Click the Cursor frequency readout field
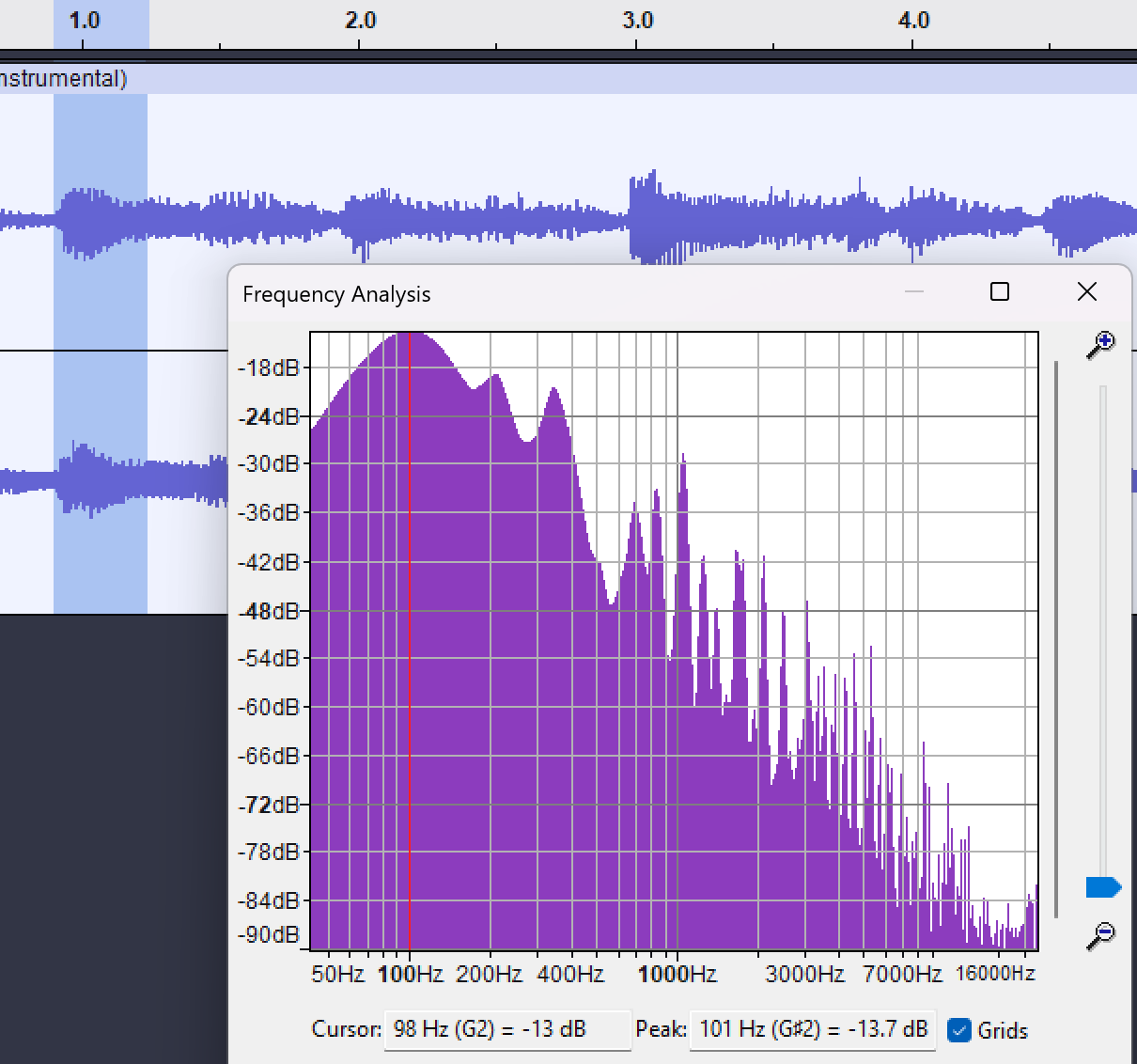The width and height of the screenshot is (1137, 1064). pyautogui.click(x=506, y=1029)
